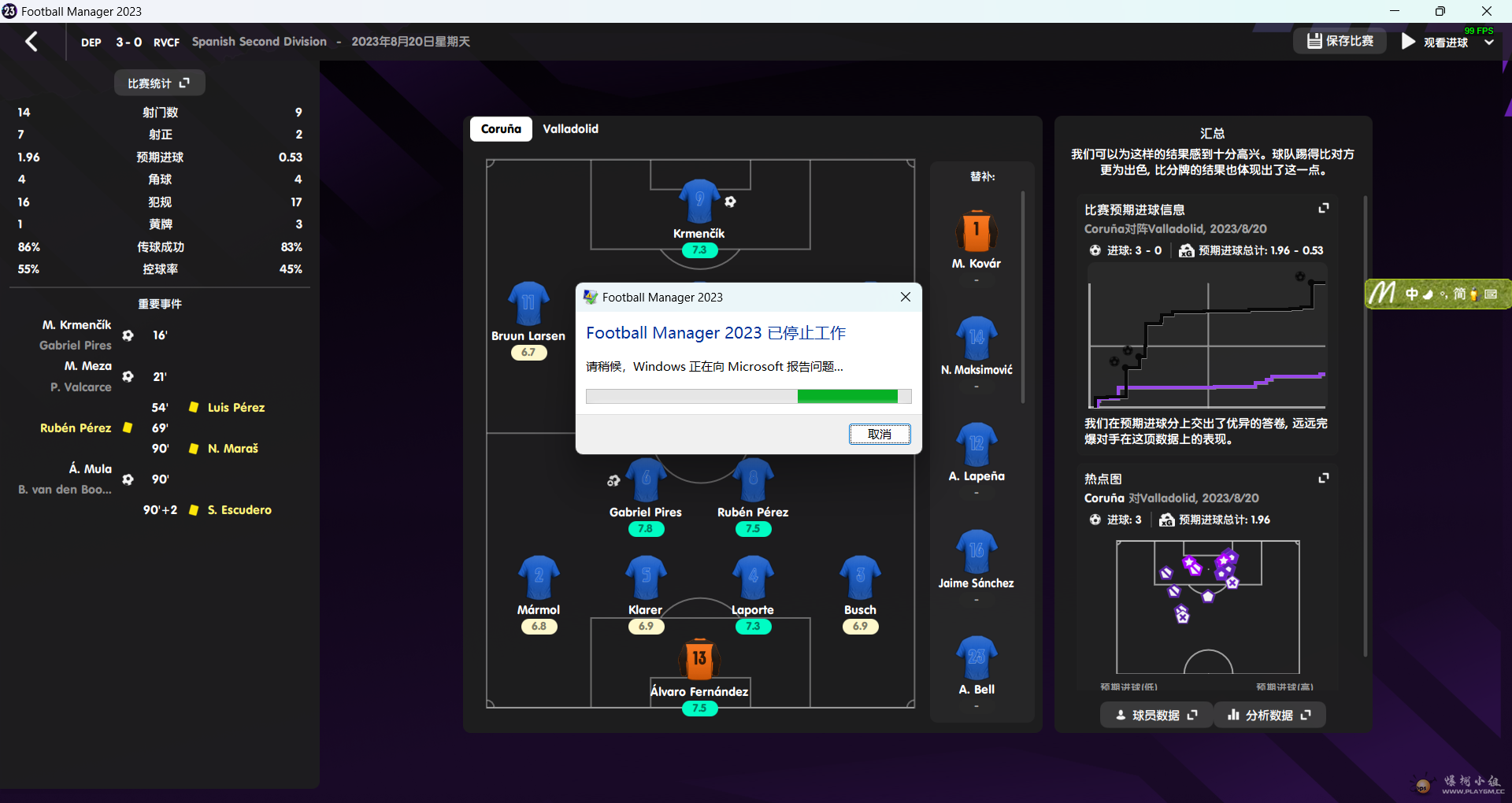Select Rubén Pérez shirt on pitch
Viewport: 1512px width, 803px height.
(x=753, y=479)
